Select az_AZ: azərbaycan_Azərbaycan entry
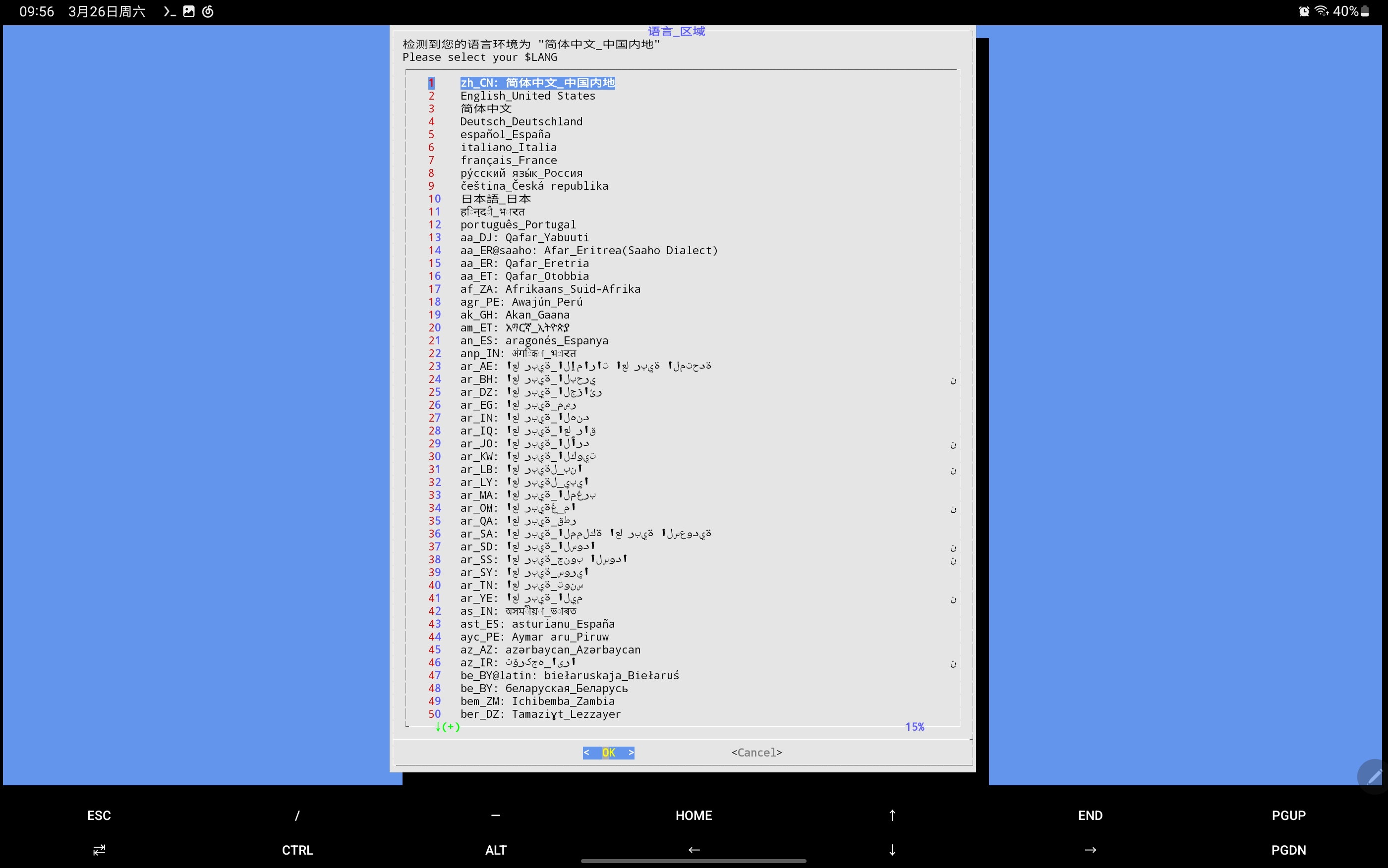The height and width of the screenshot is (868, 1388). click(550, 650)
